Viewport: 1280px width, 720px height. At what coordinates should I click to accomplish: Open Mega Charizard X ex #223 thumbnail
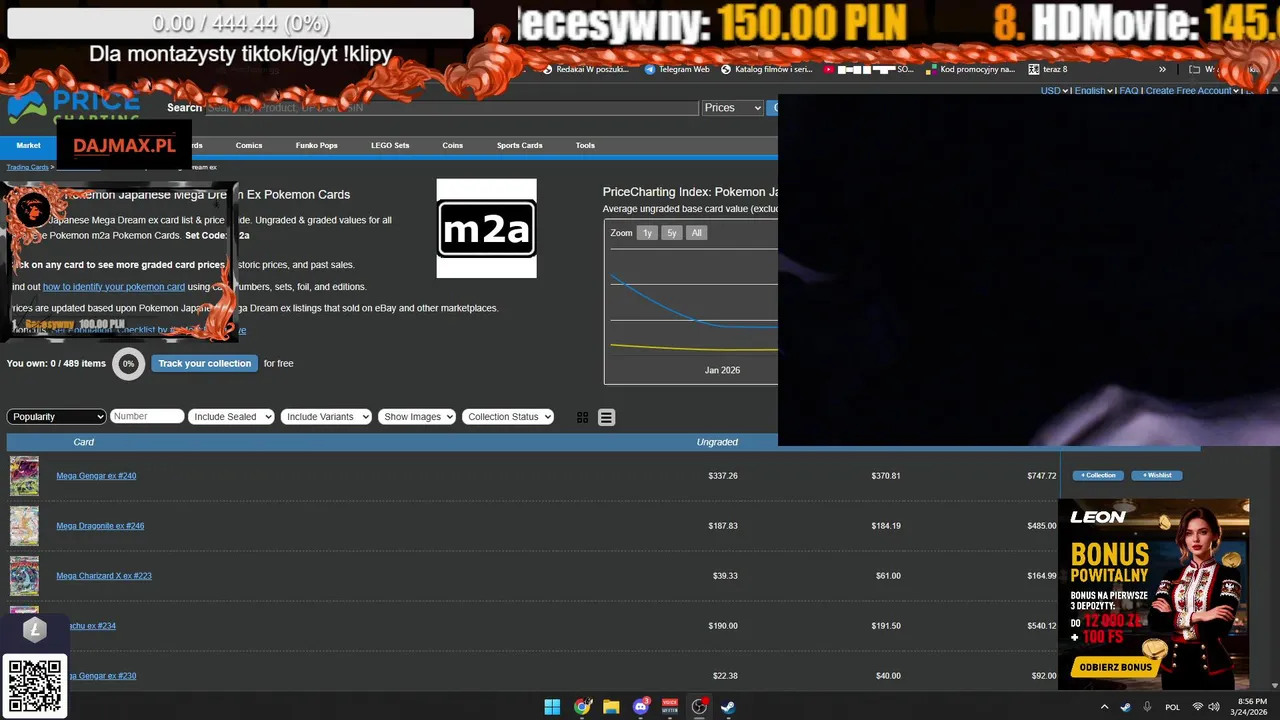pyautogui.click(x=24, y=576)
